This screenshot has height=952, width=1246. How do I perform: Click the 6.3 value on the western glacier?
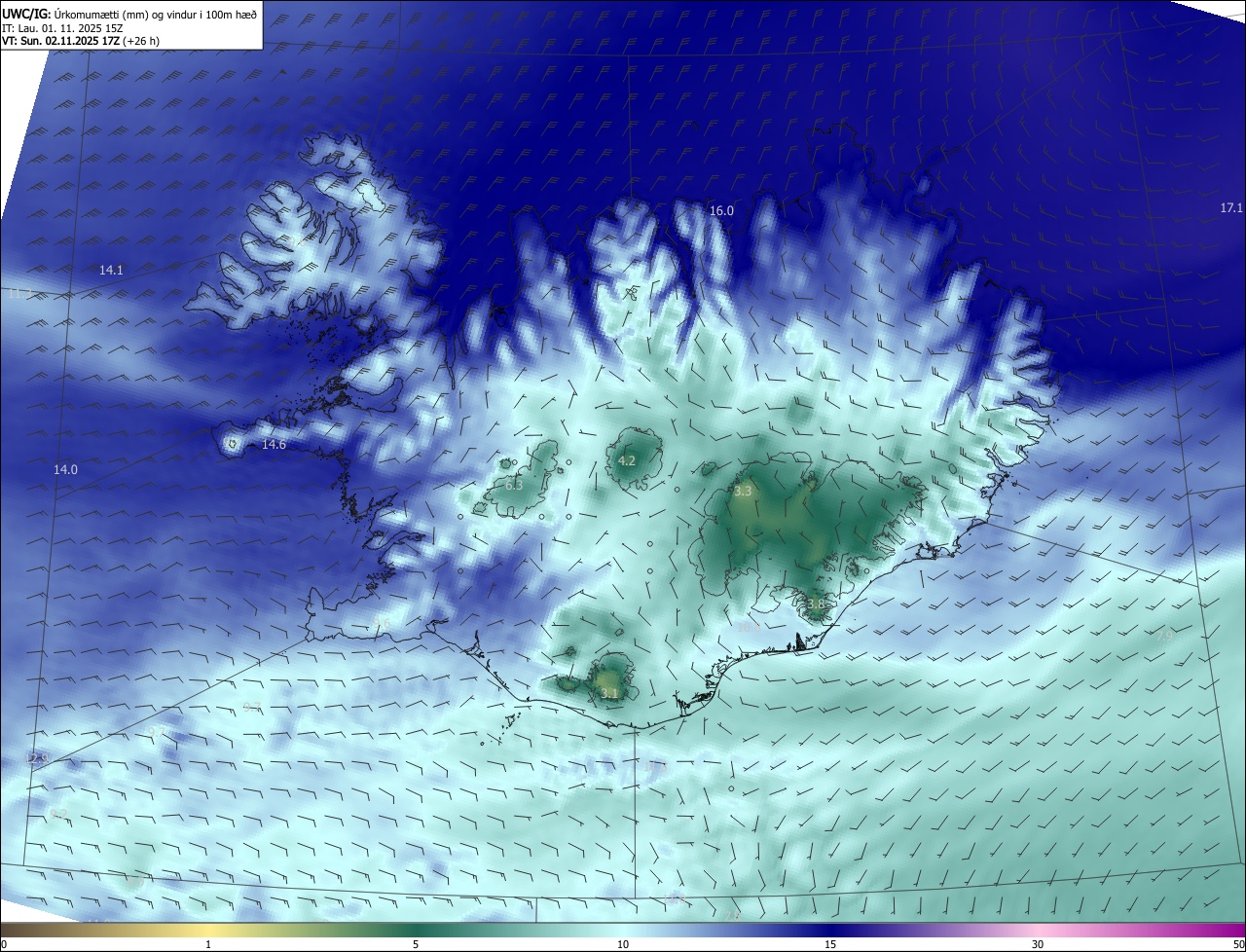tap(514, 485)
